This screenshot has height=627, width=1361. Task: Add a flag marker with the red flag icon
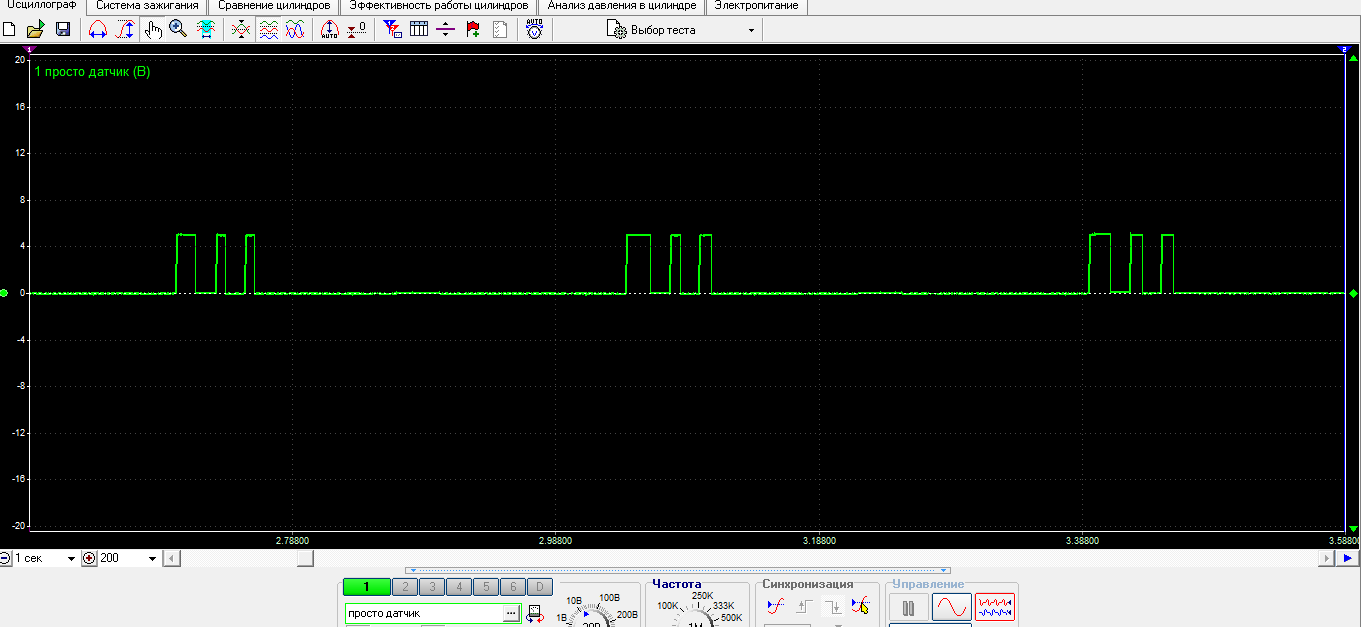473,30
